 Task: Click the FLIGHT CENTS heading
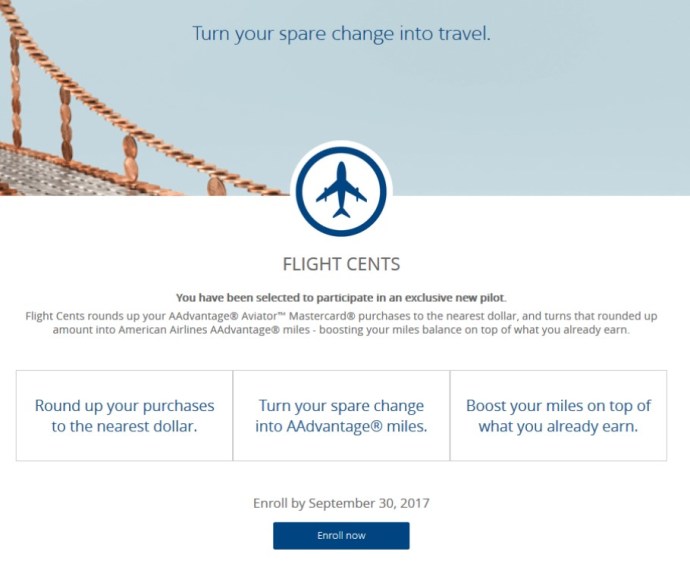[x=341, y=265]
